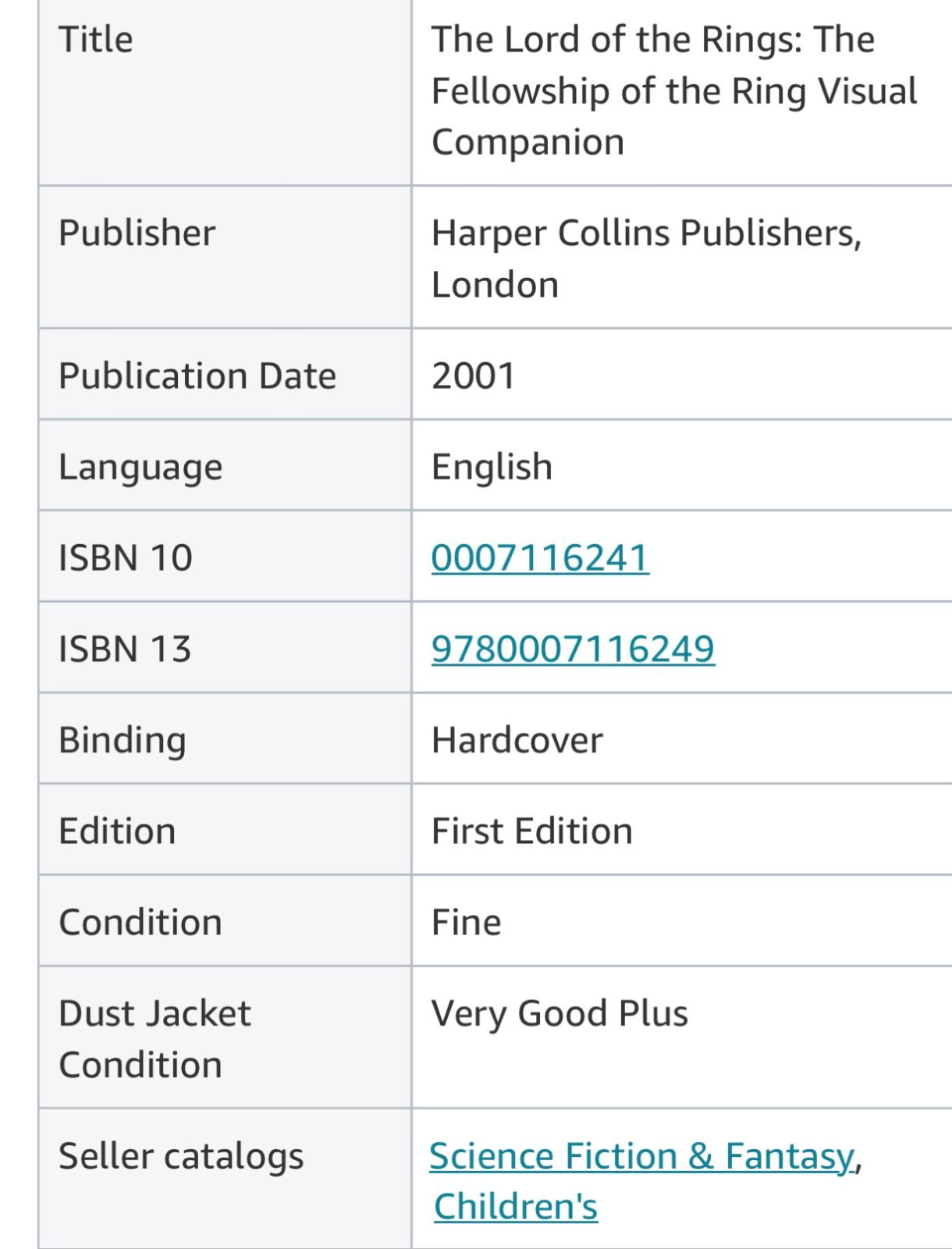Click the ISBN 10 row label
The image size is (952, 1249).
[x=125, y=558]
